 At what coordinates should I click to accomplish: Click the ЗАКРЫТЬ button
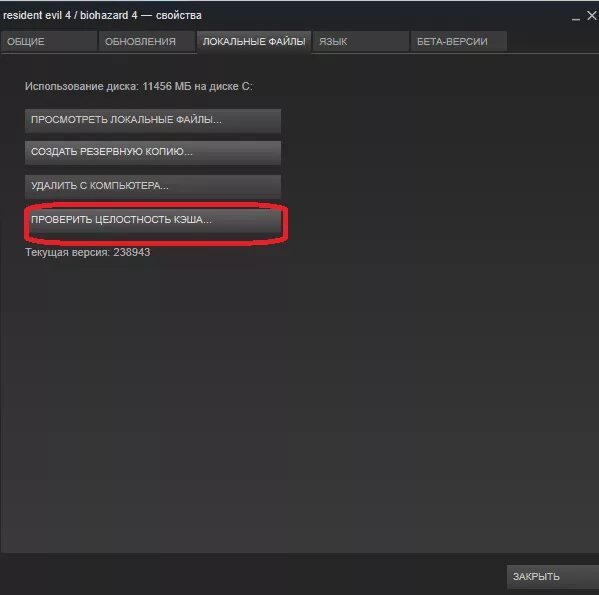point(553,577)
